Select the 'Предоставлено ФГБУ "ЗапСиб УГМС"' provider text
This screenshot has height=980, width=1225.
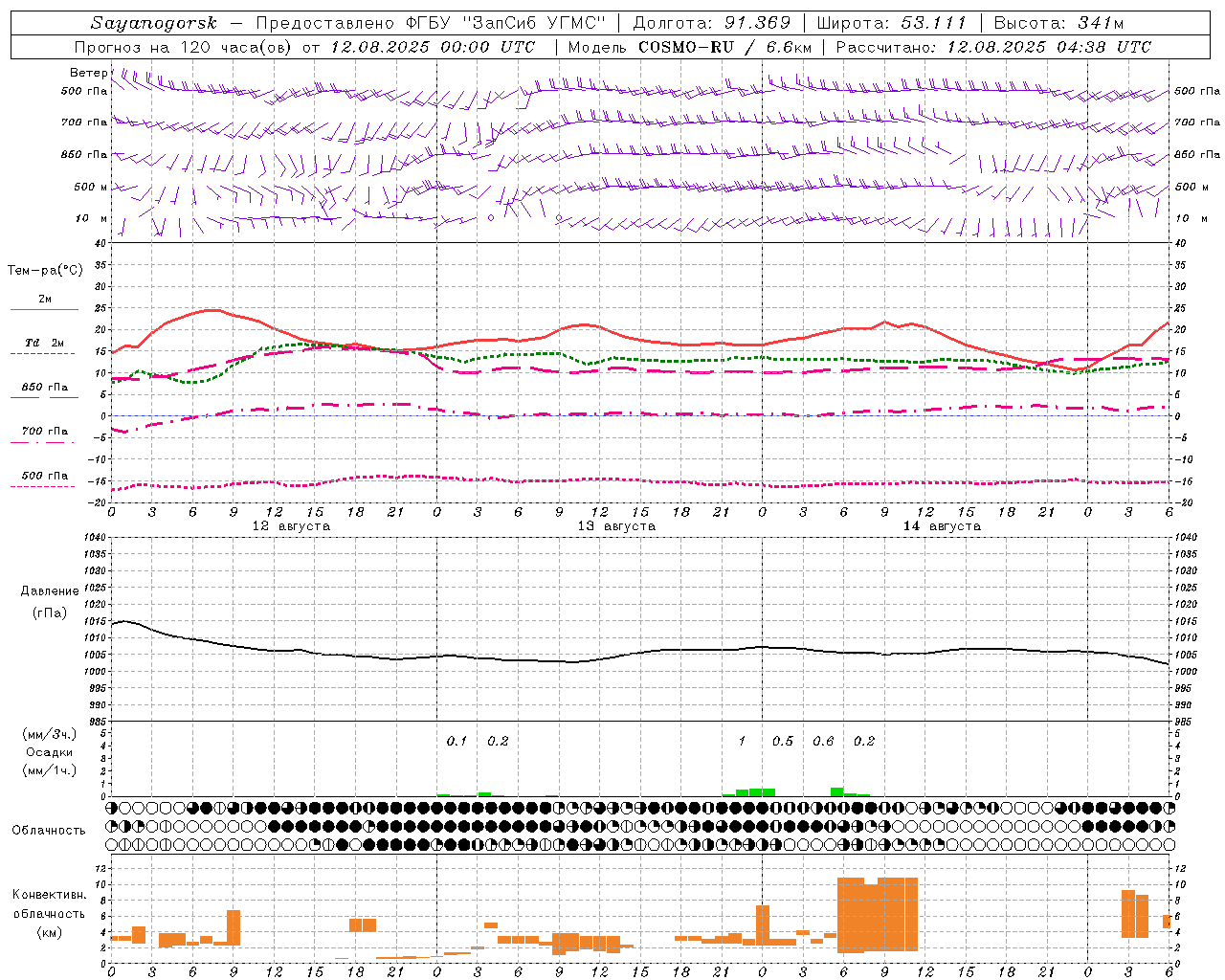click(431, 23)
